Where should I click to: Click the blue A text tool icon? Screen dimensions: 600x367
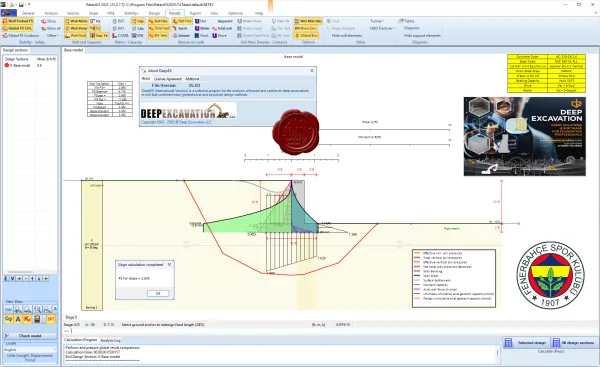pos(18,319)
